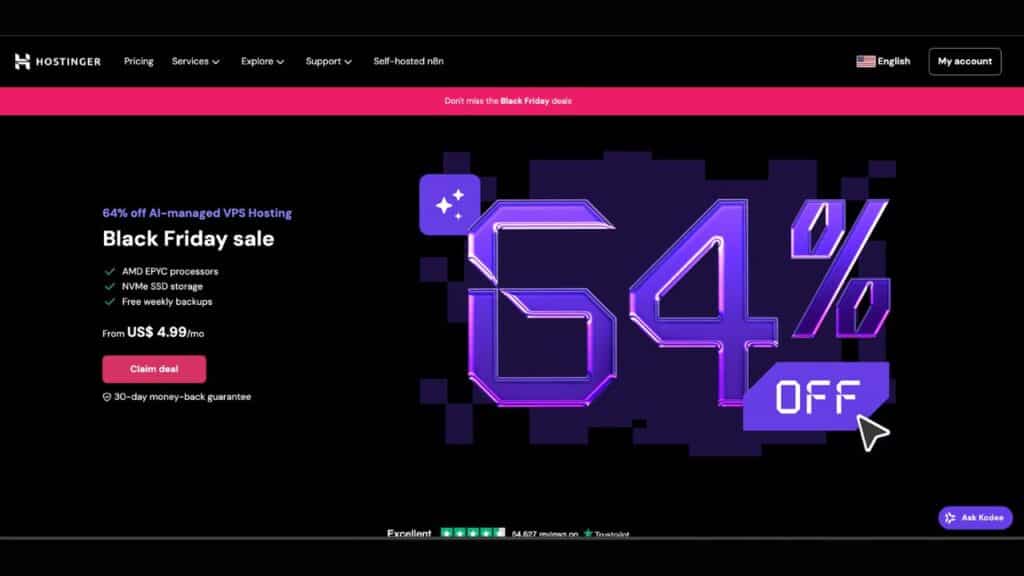Click the green Trustpilot star rating
Viewport: 1024px width, 576px height.
pyautogui.click(x=471, y=534)
